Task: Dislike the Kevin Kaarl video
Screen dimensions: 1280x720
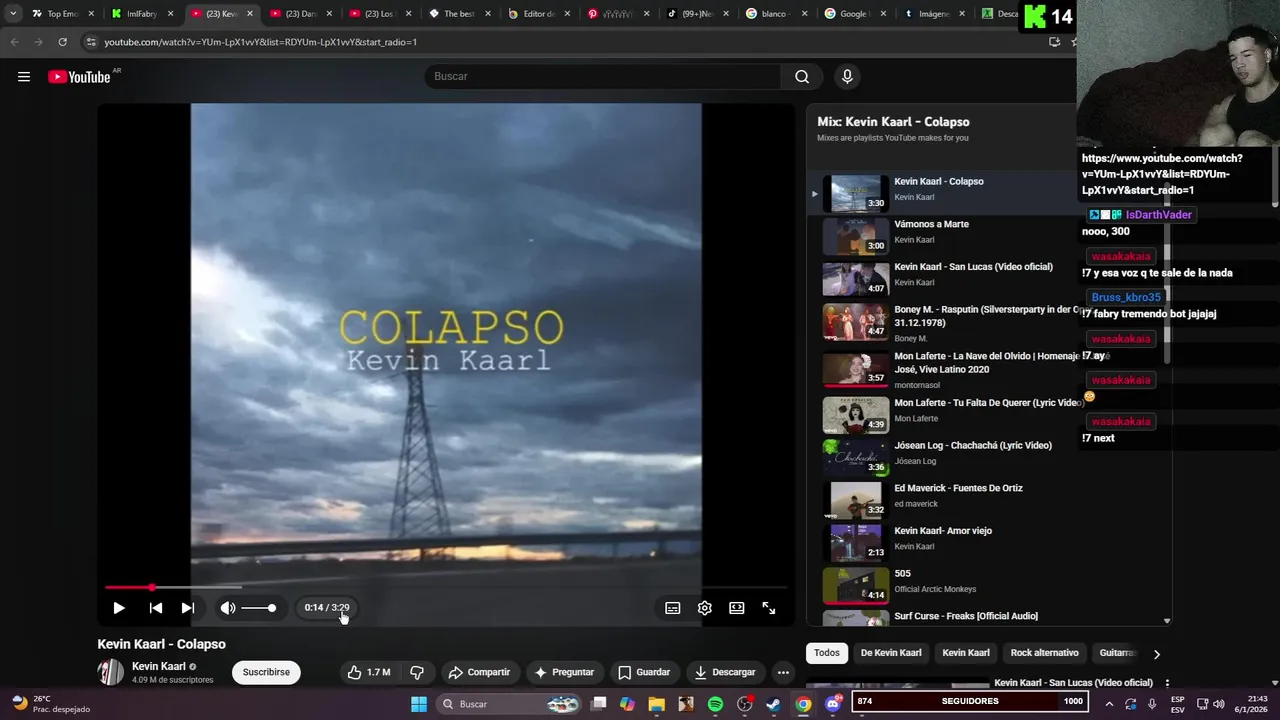Action: (x=417, y=672)
